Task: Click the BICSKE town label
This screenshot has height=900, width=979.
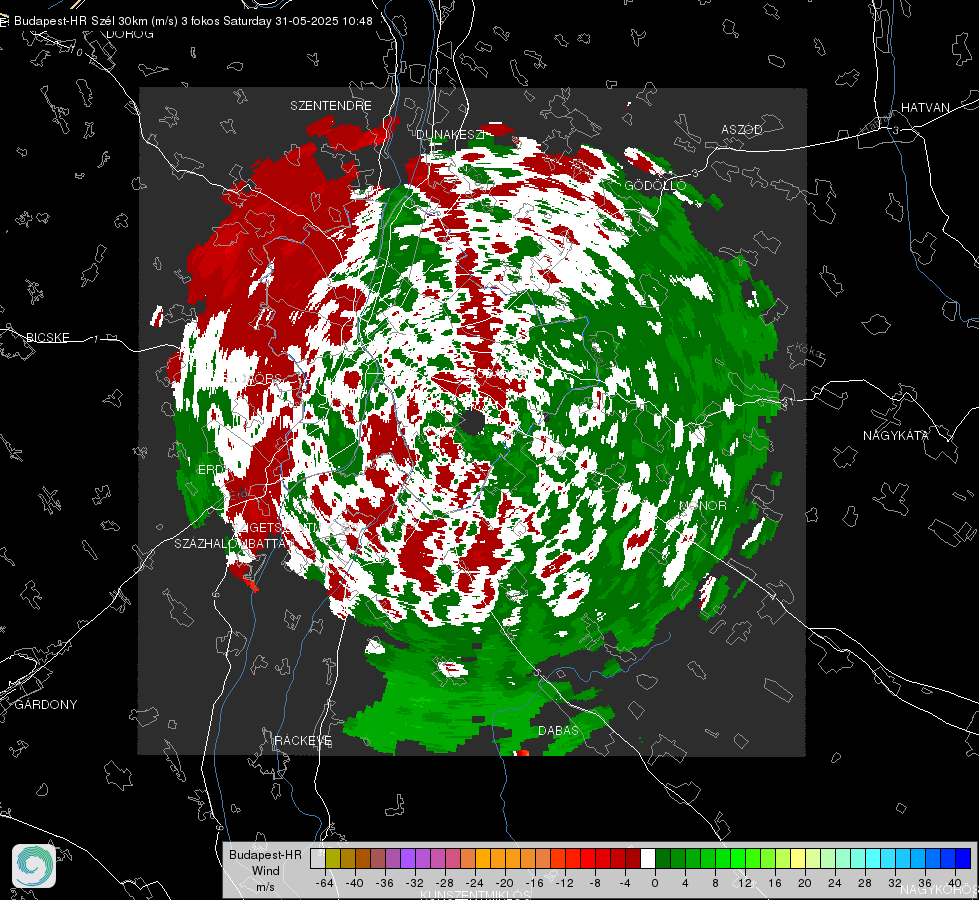Action: pos(47,337)
